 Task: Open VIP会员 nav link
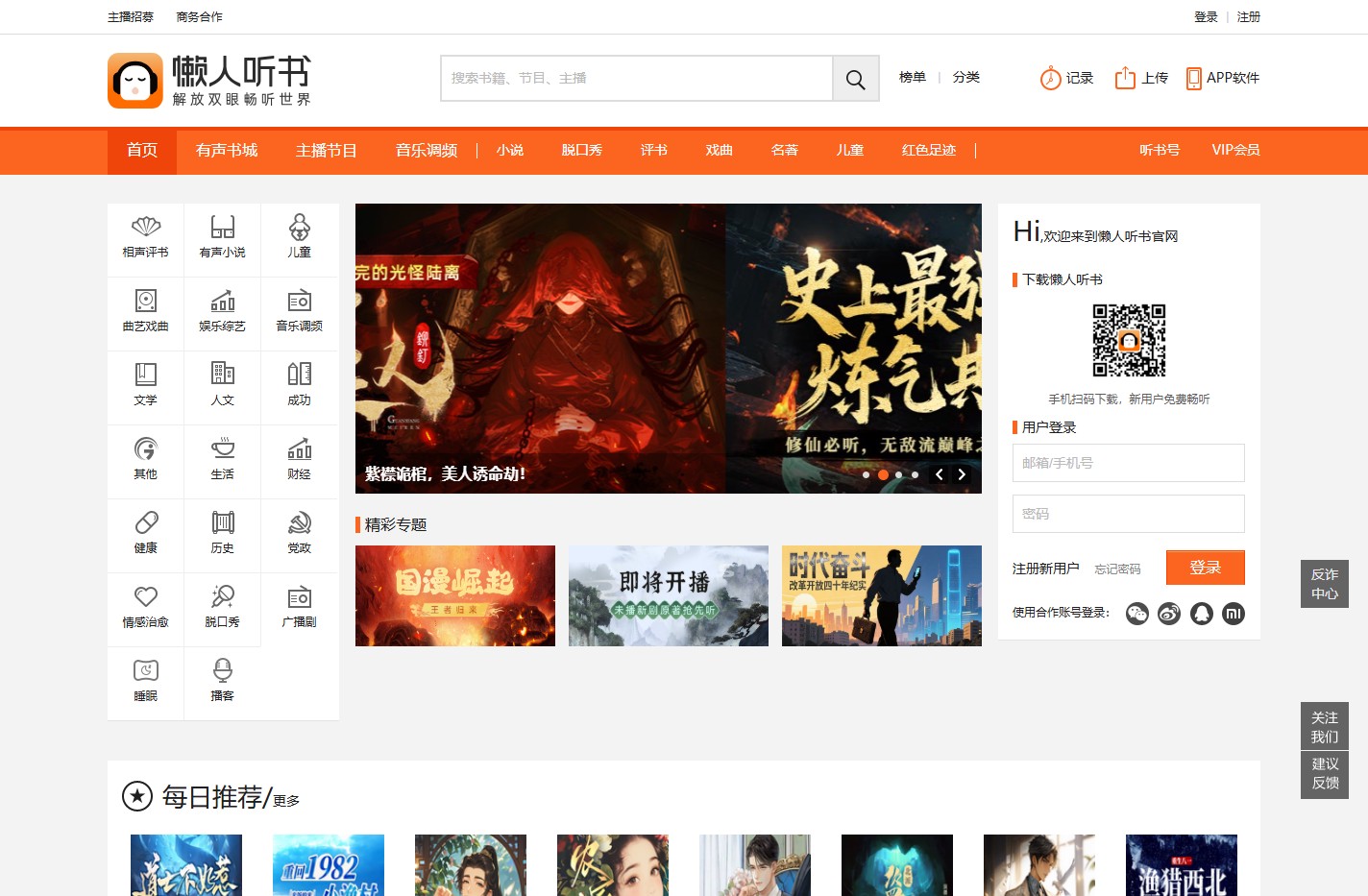pyautogui.click(x=1235, y=151)
